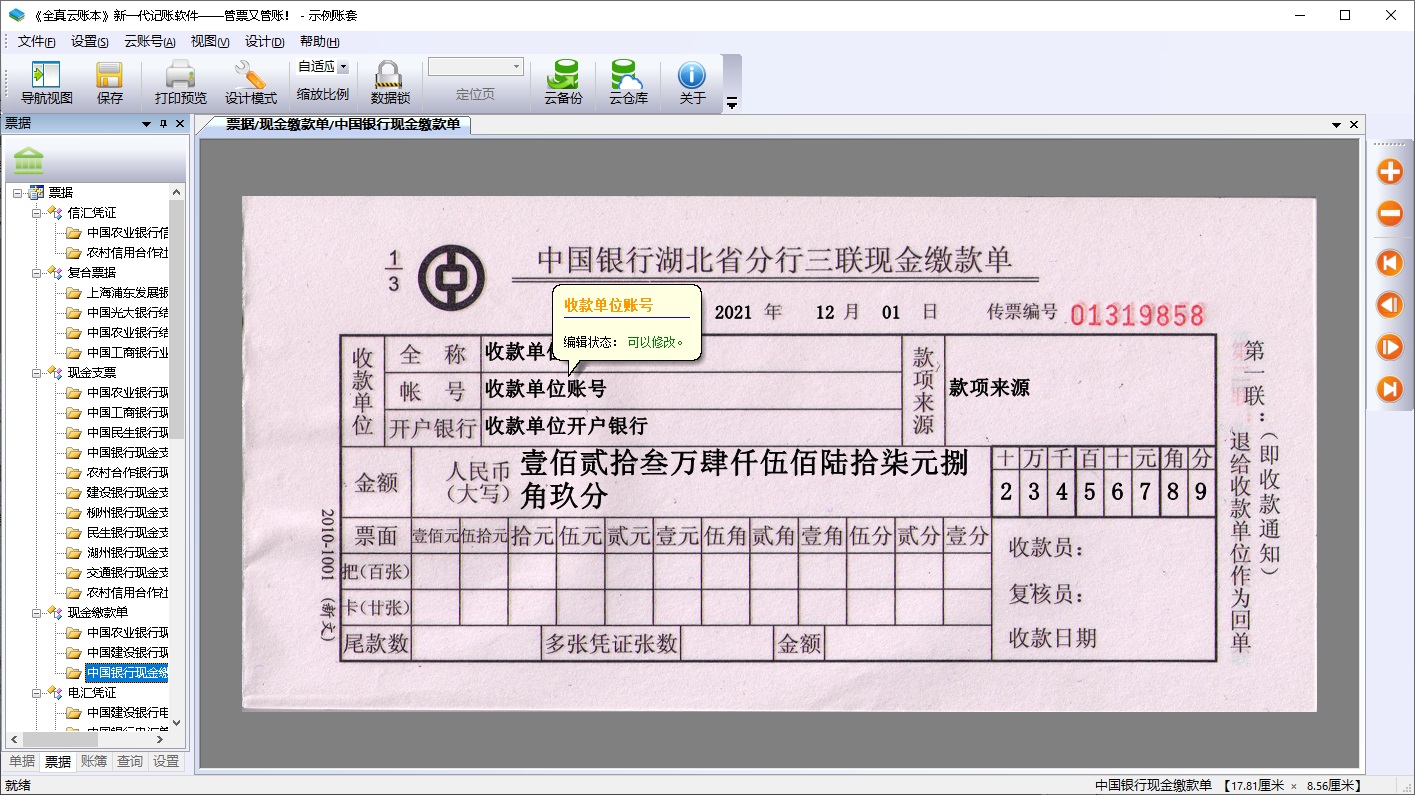The height and width of the screenshot is (795, 1415).
Task: Open the 票据 panel options dropdown arrow
Action: (146, 124)
